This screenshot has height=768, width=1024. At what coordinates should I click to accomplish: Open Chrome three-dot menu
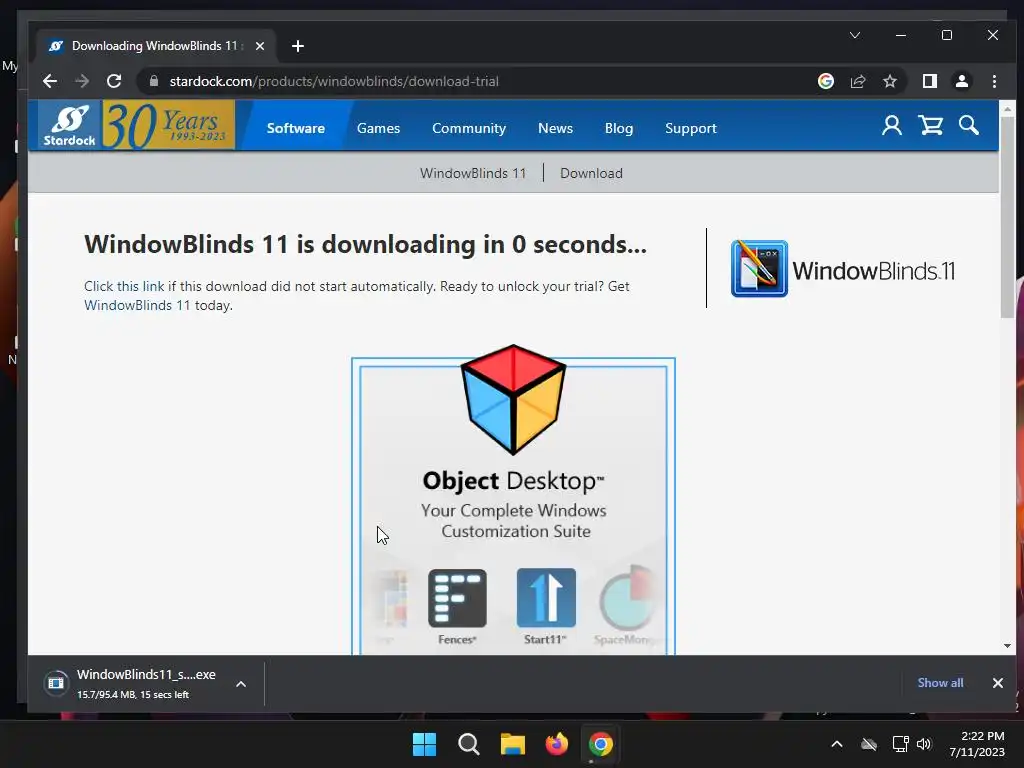(x=994, y=81)
